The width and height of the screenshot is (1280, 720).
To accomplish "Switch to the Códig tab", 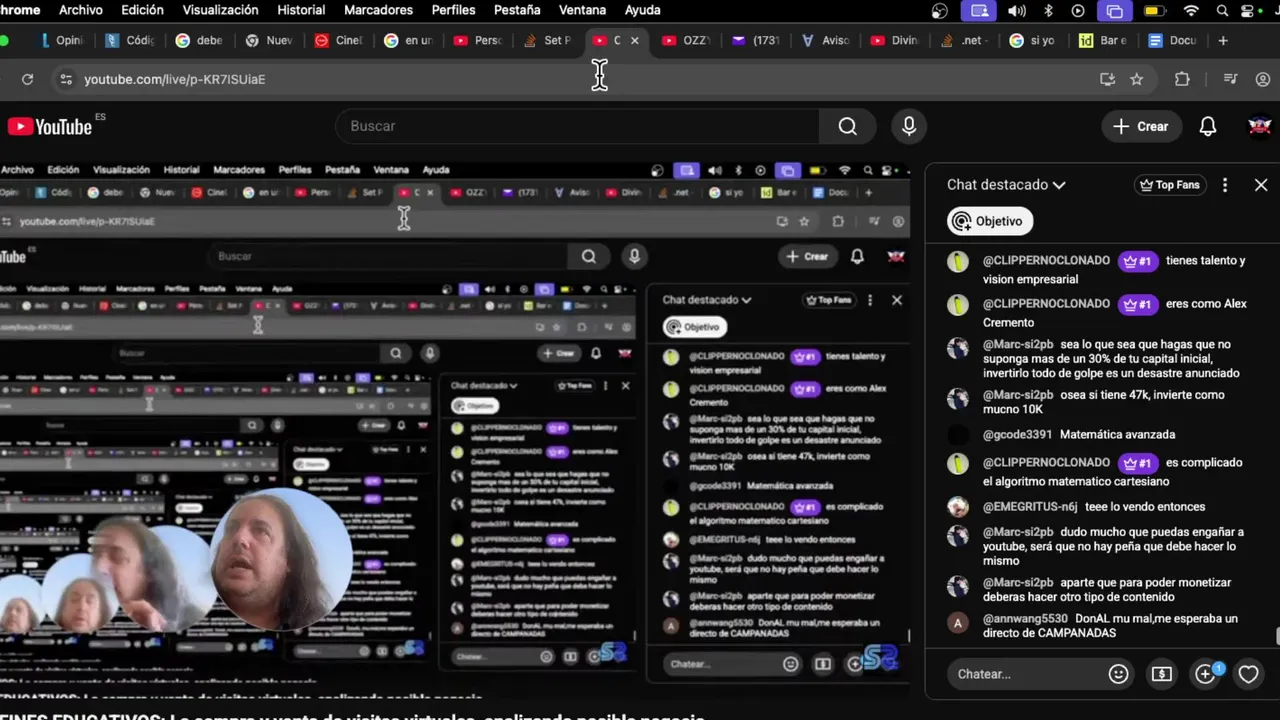I will click(x=131, y=41).
